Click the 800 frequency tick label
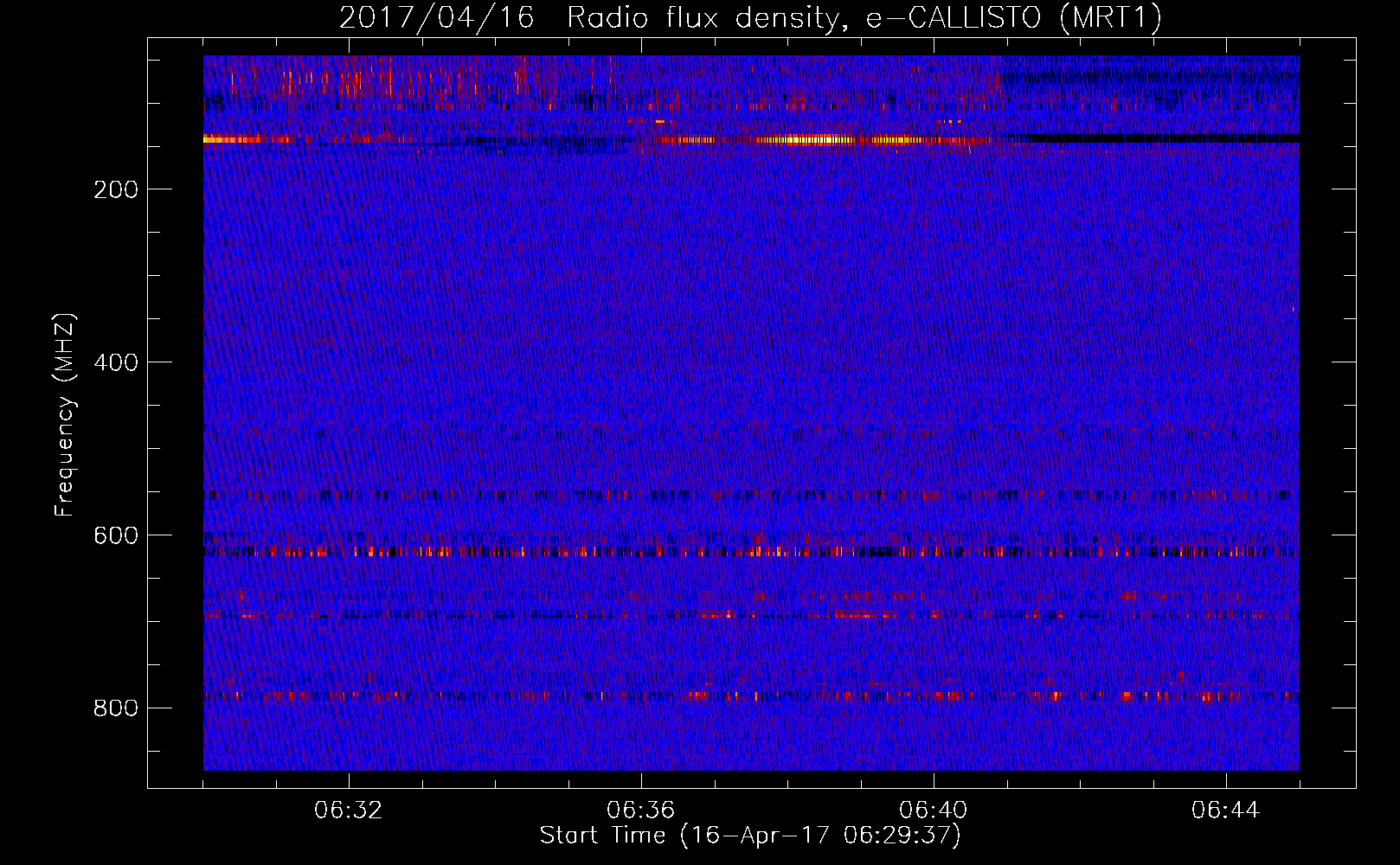Screen dimensions: 1400x865 [116, 708]
